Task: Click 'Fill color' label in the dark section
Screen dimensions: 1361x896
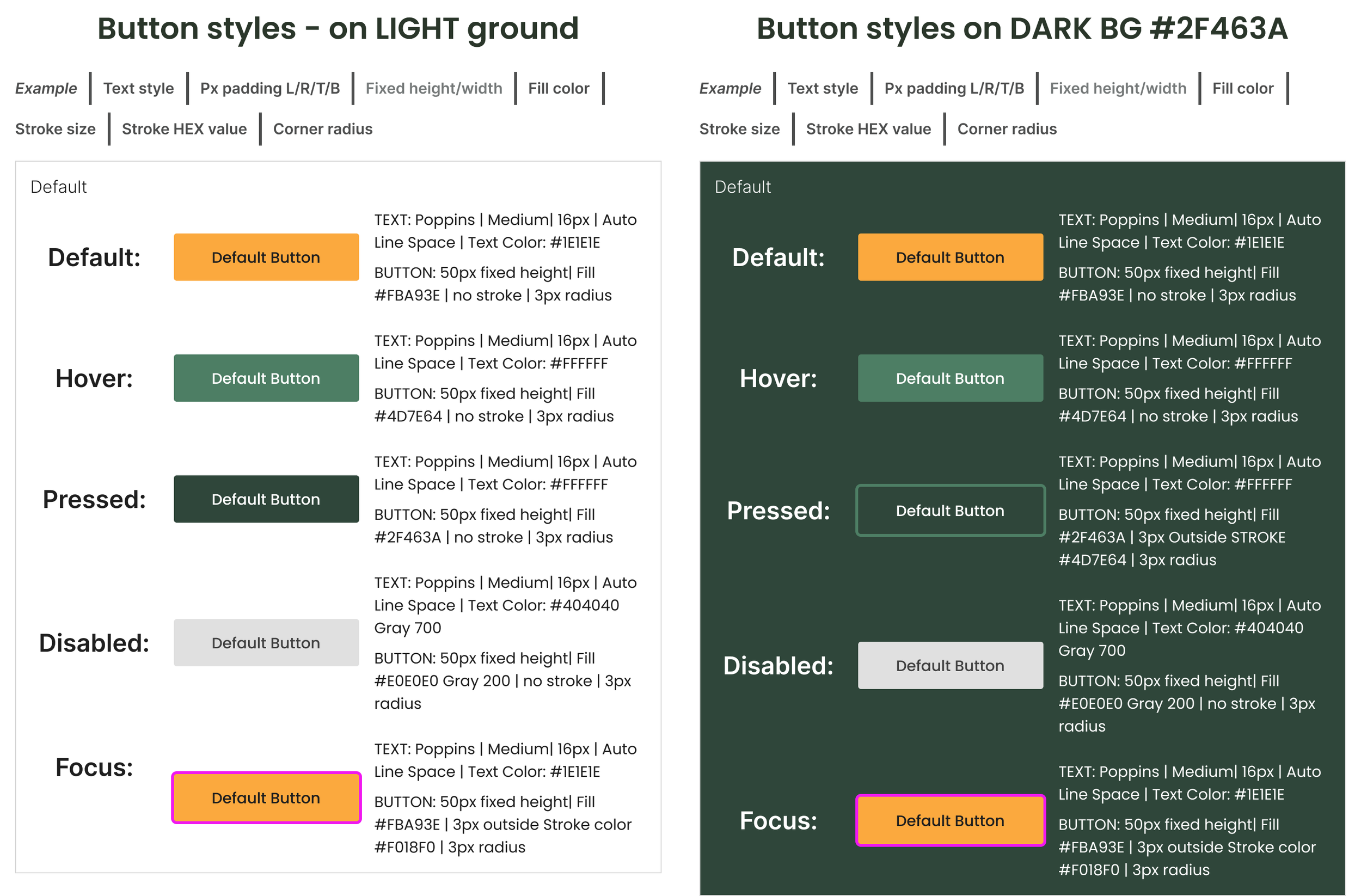Action: point(1243,88)
